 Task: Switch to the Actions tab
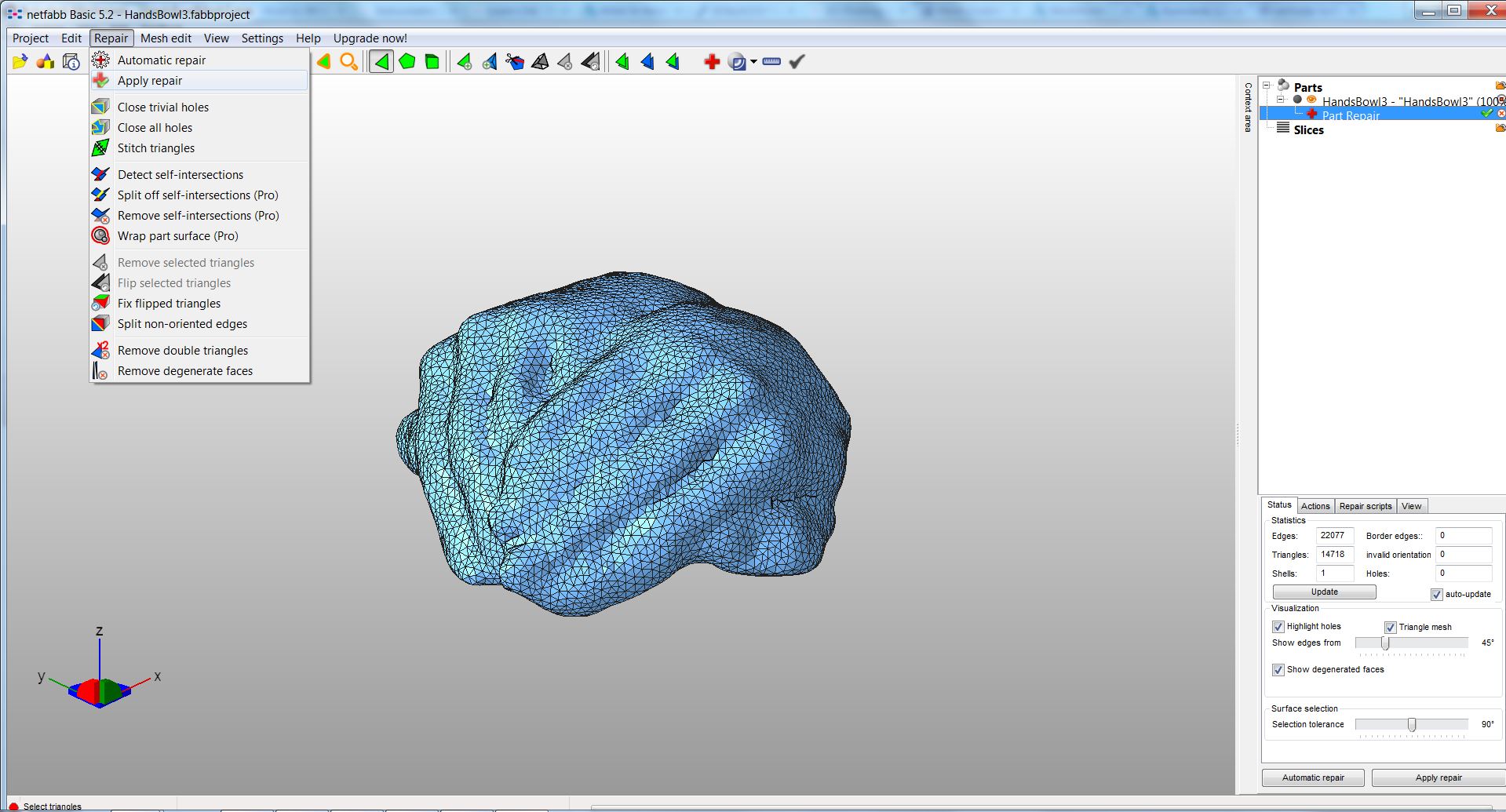(1315, 506)
